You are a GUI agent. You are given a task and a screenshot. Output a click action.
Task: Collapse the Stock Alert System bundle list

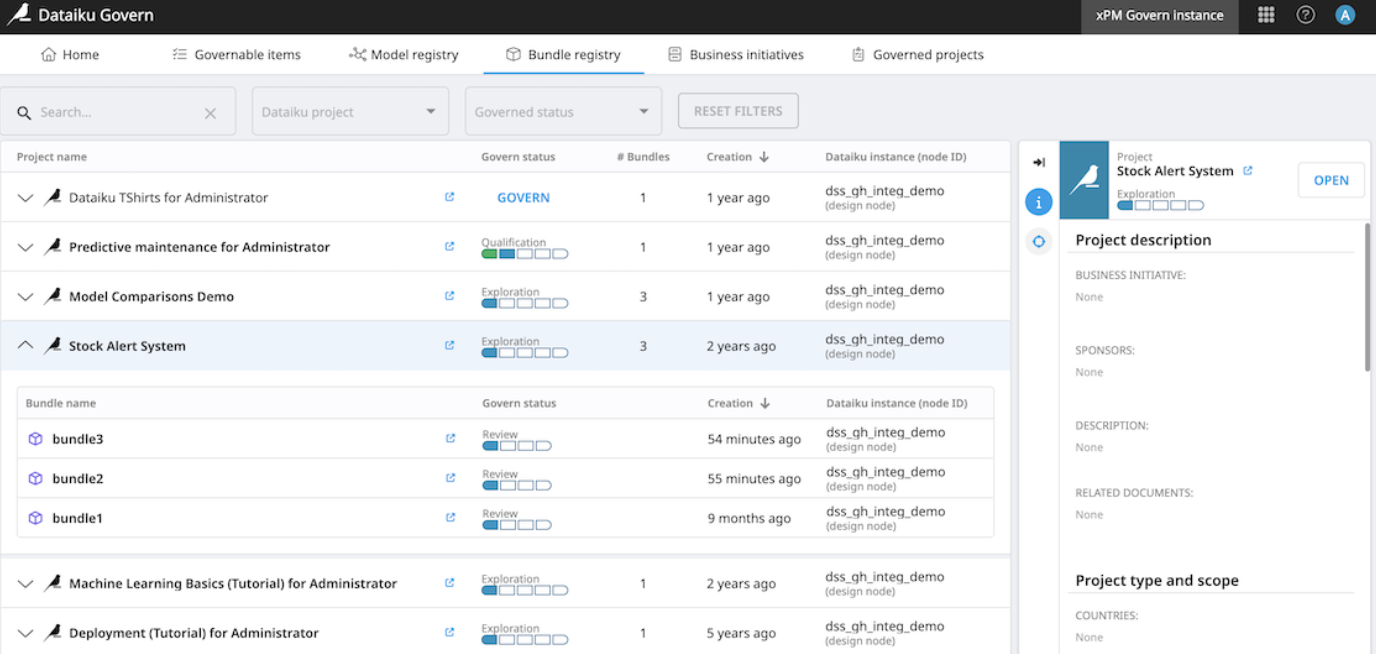click(25, 346)
